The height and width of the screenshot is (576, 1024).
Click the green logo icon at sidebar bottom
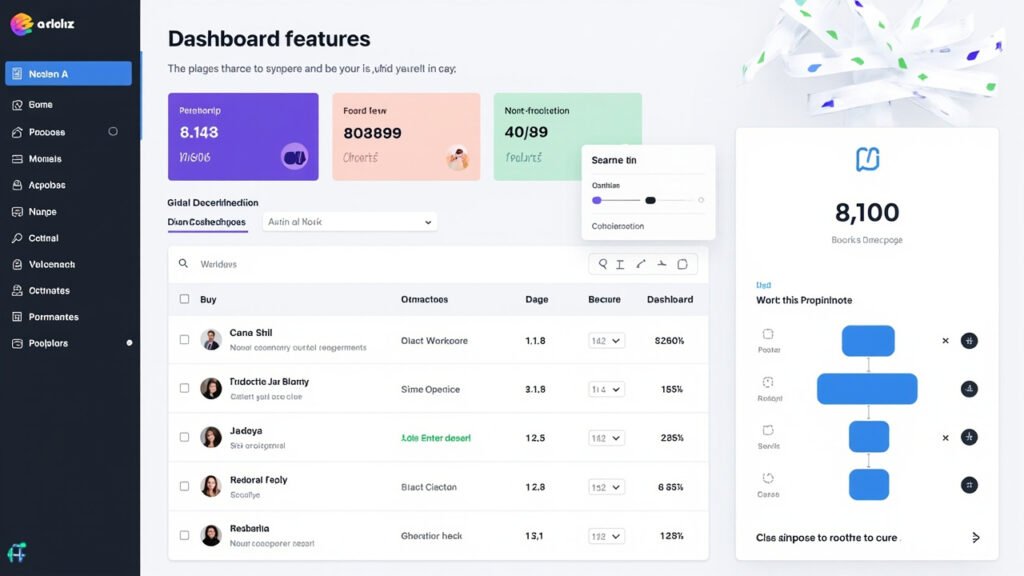pyautogui.click(x=18, y=551)
